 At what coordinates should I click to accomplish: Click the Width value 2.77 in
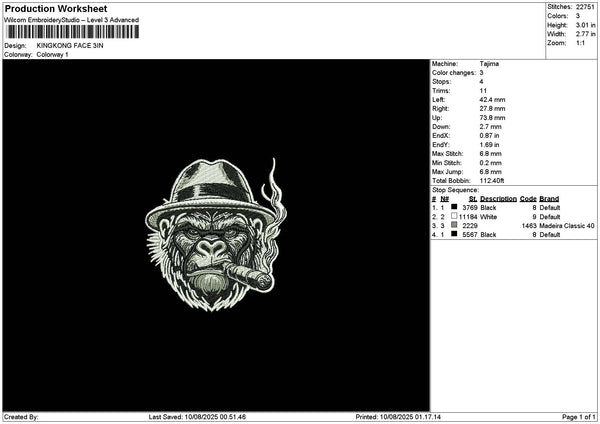585,34
